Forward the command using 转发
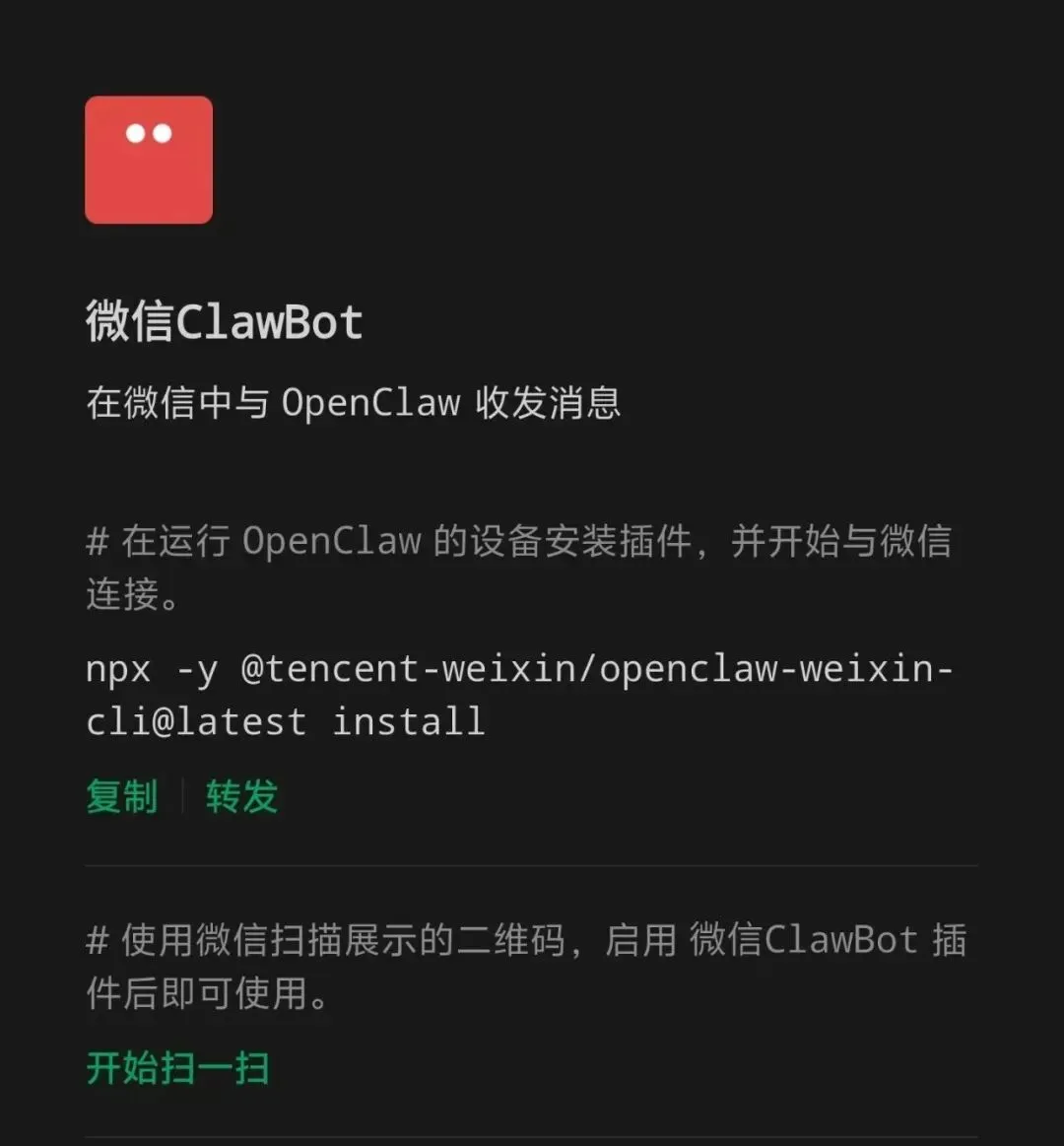Screen dimensions: 1064x1146 pyautogui.click(x=242, y=796)
